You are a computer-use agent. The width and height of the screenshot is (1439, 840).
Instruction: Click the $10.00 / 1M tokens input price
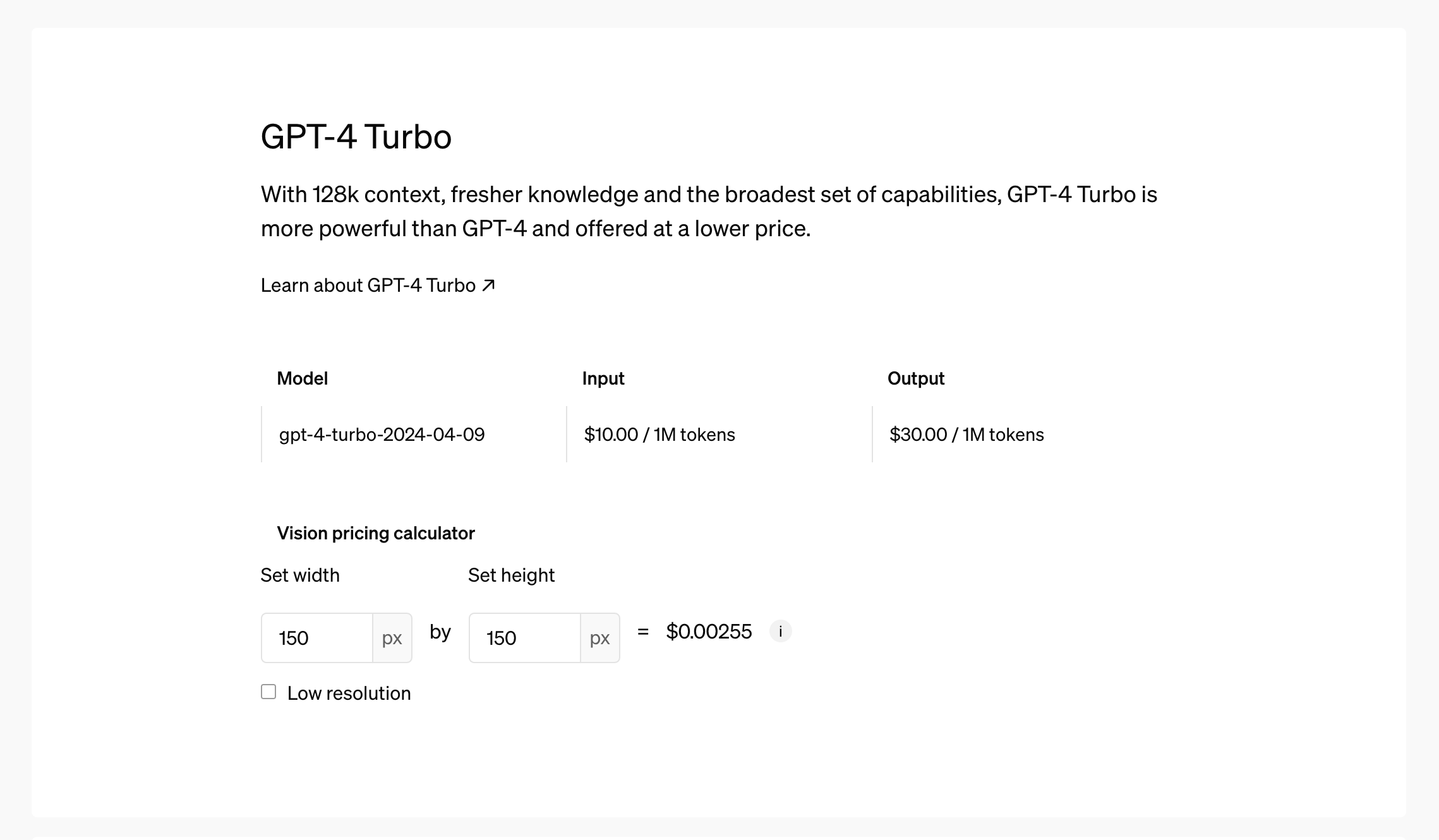pyautogui.click(x=659, y=435)
